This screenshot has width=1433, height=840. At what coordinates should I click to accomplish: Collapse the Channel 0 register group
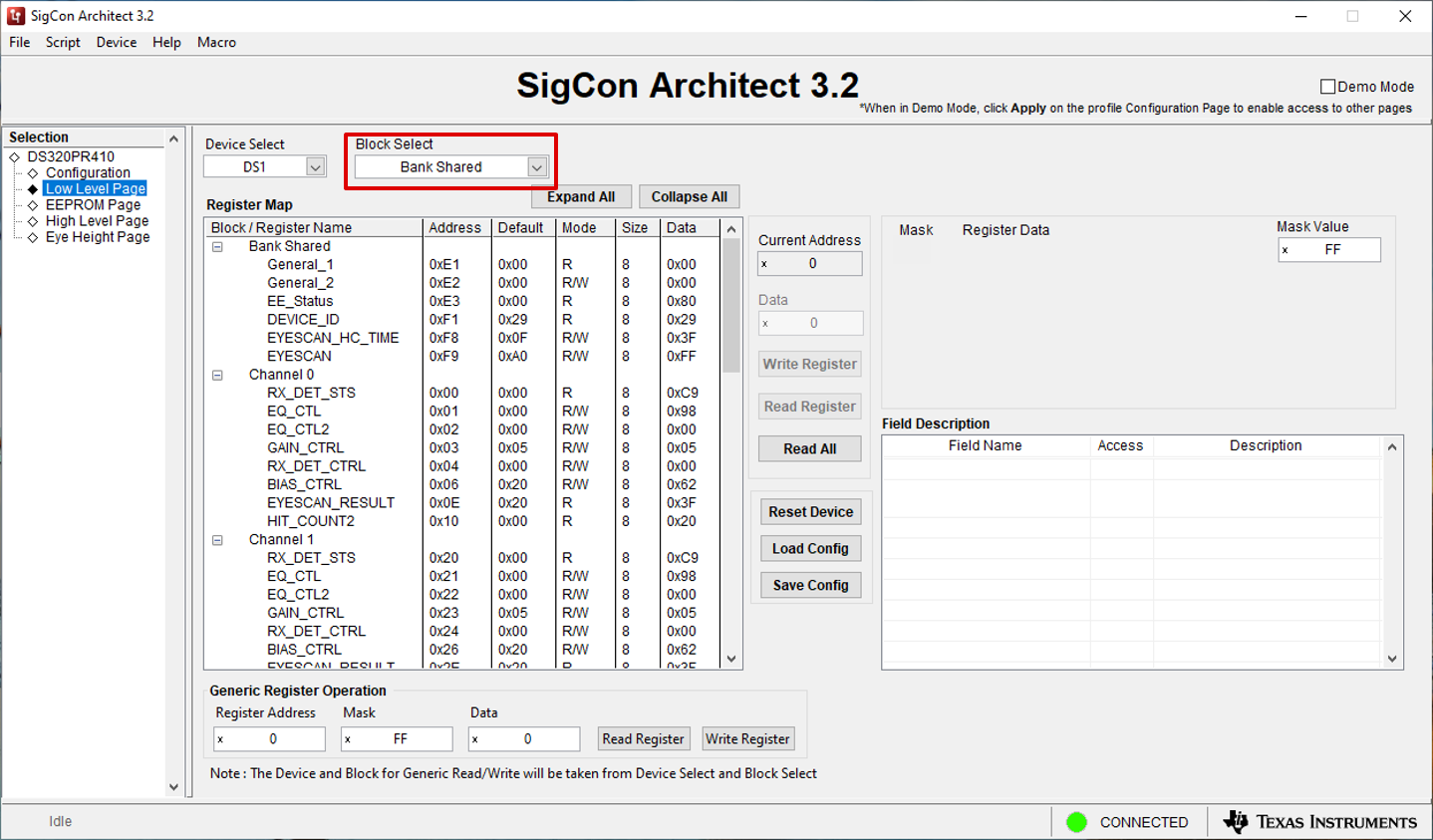coord(217,376)
